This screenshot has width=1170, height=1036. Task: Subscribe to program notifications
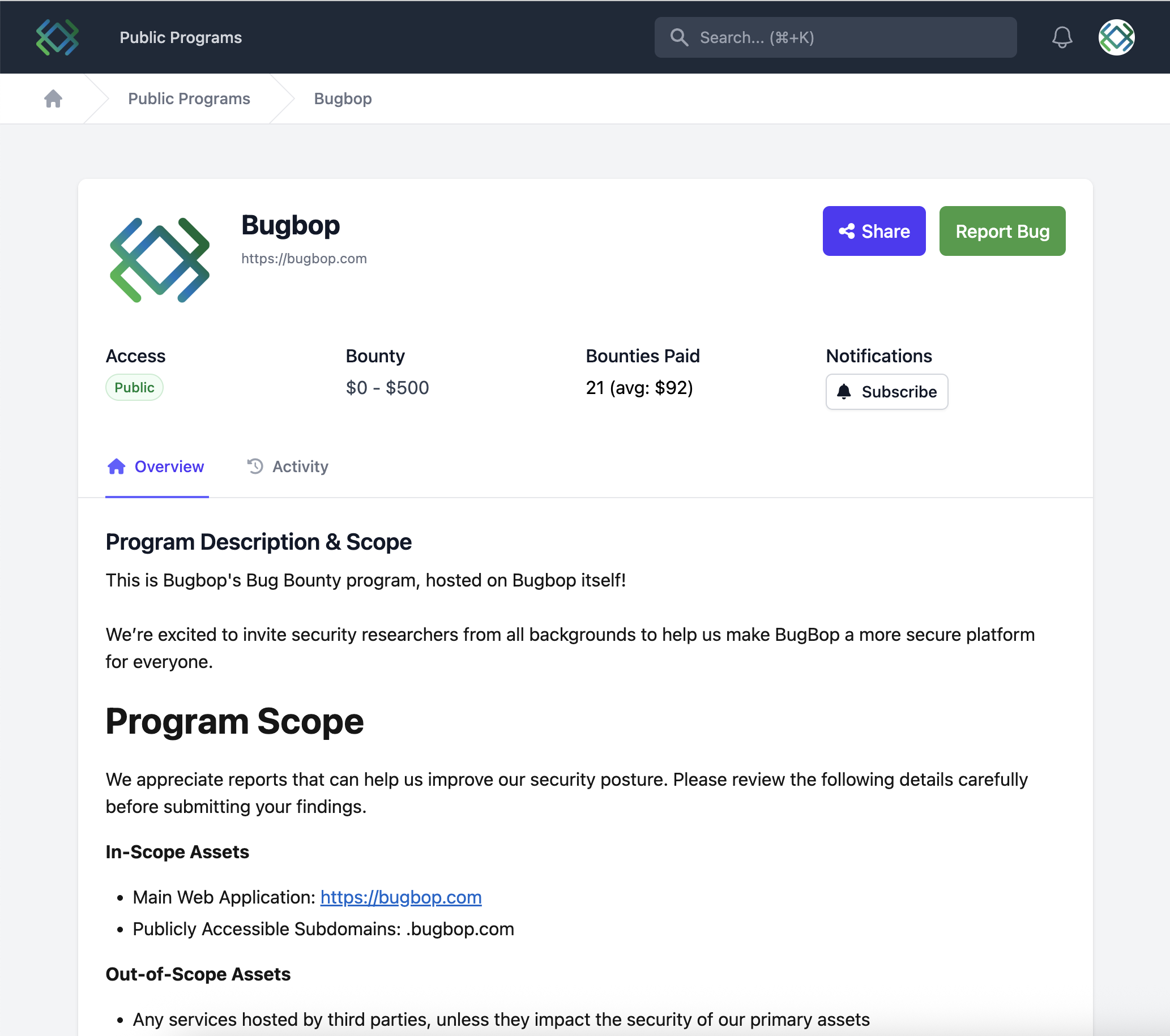coord(887,392)
